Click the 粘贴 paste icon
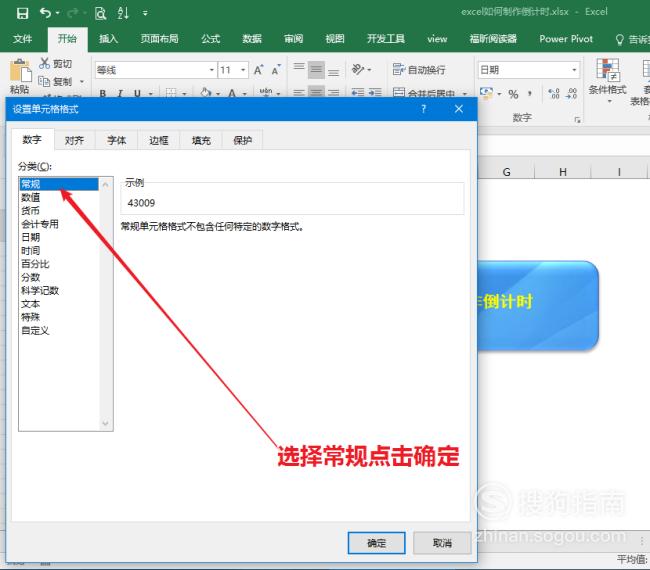The width and height of the screenshot is (650, 570). click(x=19, y=70)
